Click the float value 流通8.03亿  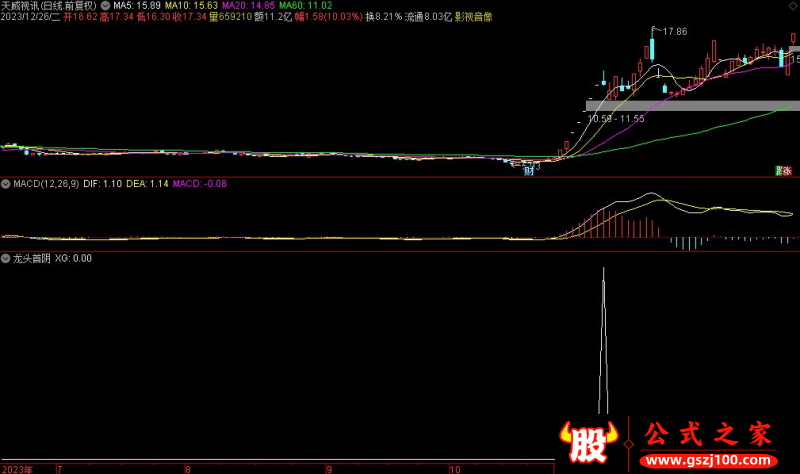coord(429,17)
